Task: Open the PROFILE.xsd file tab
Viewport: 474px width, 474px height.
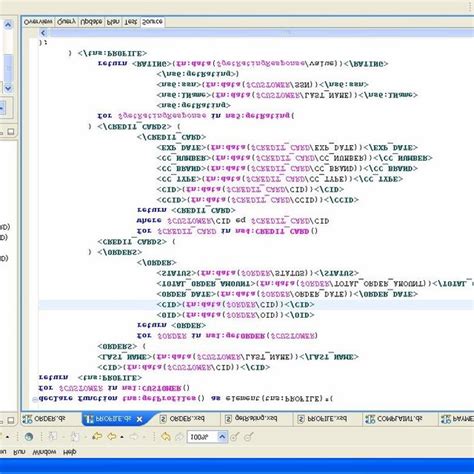Action: point(327,419)
